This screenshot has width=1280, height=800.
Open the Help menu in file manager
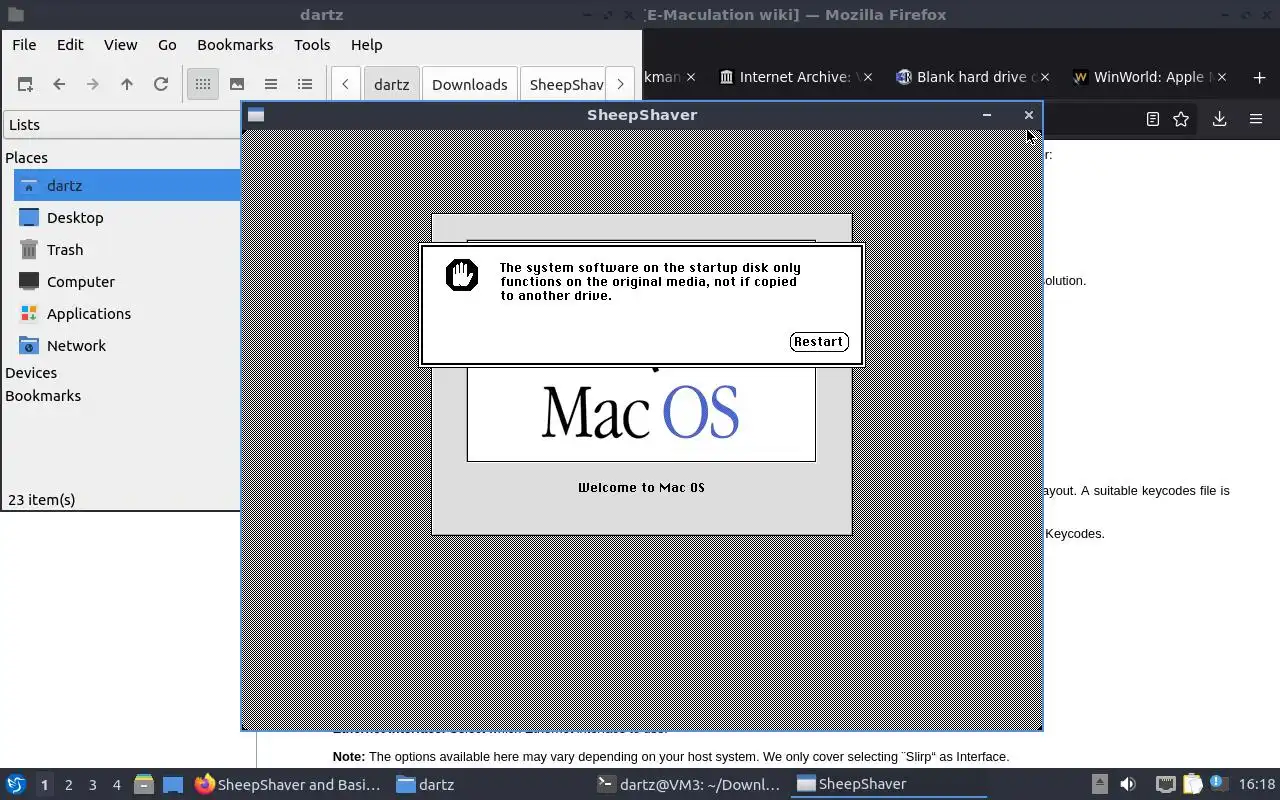coord(367,45)
